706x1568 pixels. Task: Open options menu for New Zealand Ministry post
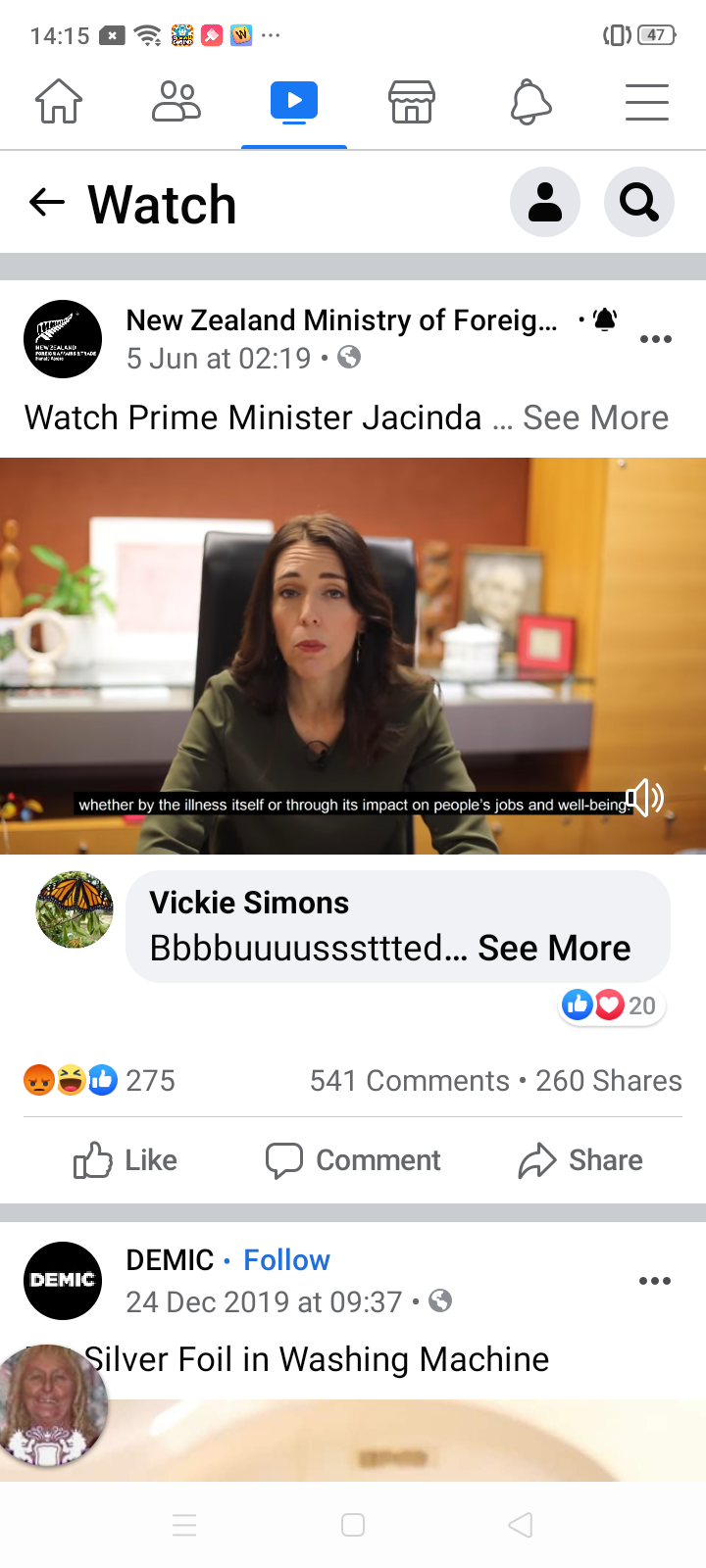click(655, 339)
